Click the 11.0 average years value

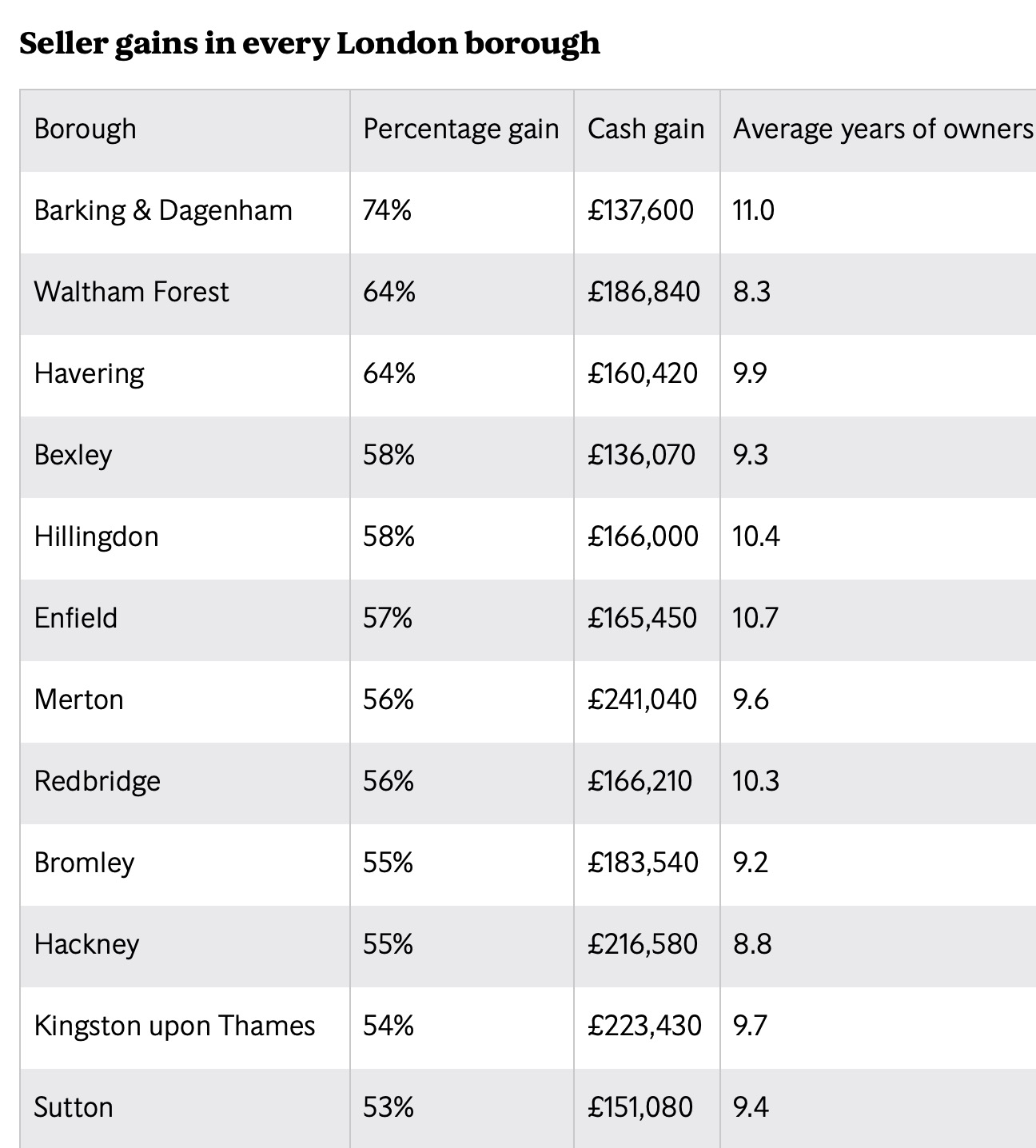(x=753, y=211)
